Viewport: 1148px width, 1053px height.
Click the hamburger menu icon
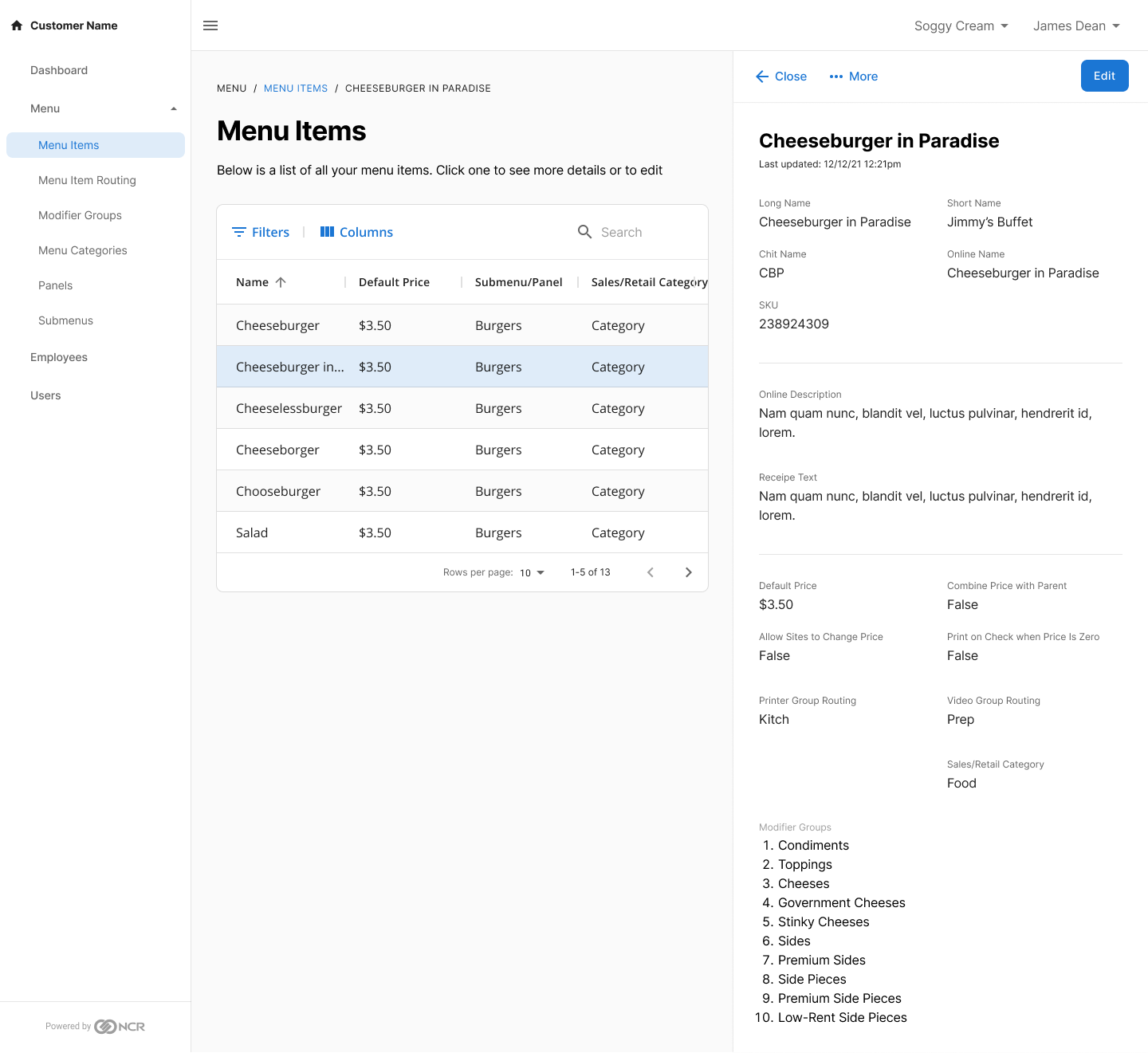210,26
